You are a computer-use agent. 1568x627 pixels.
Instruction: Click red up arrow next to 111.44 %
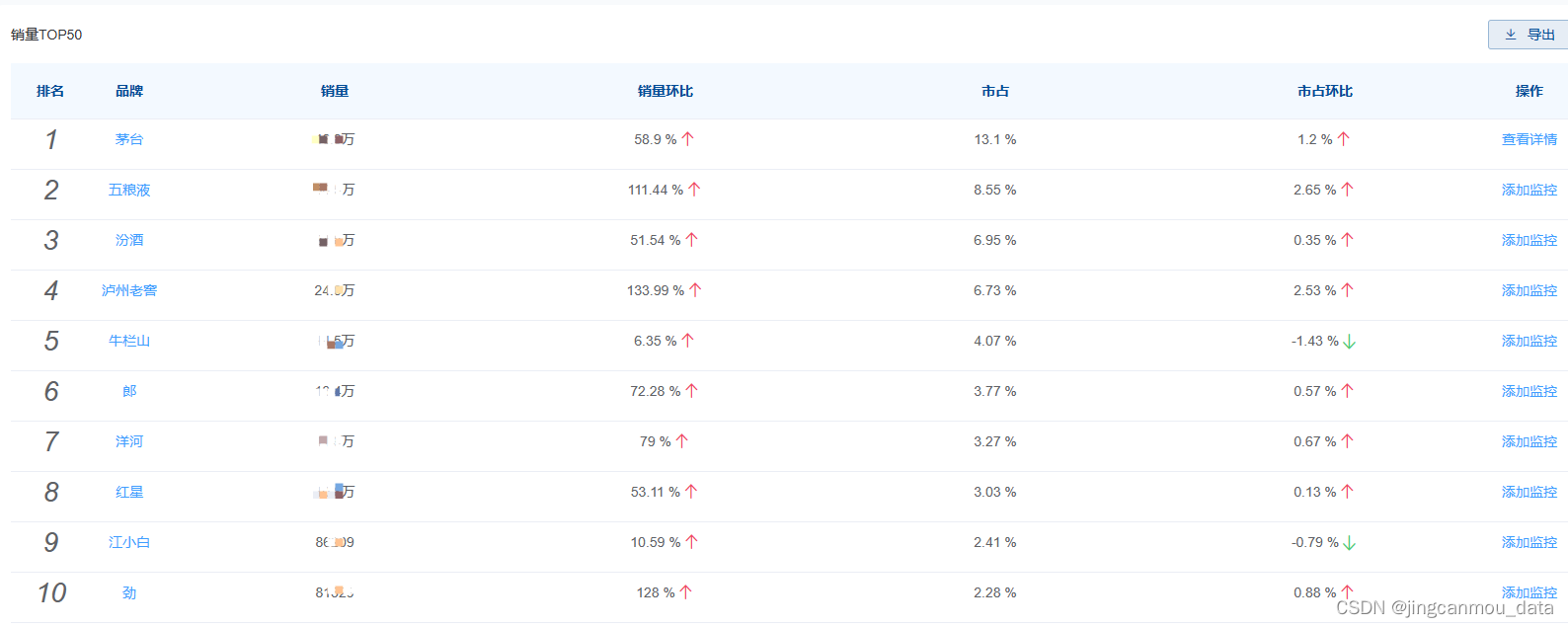coord(694,190)
